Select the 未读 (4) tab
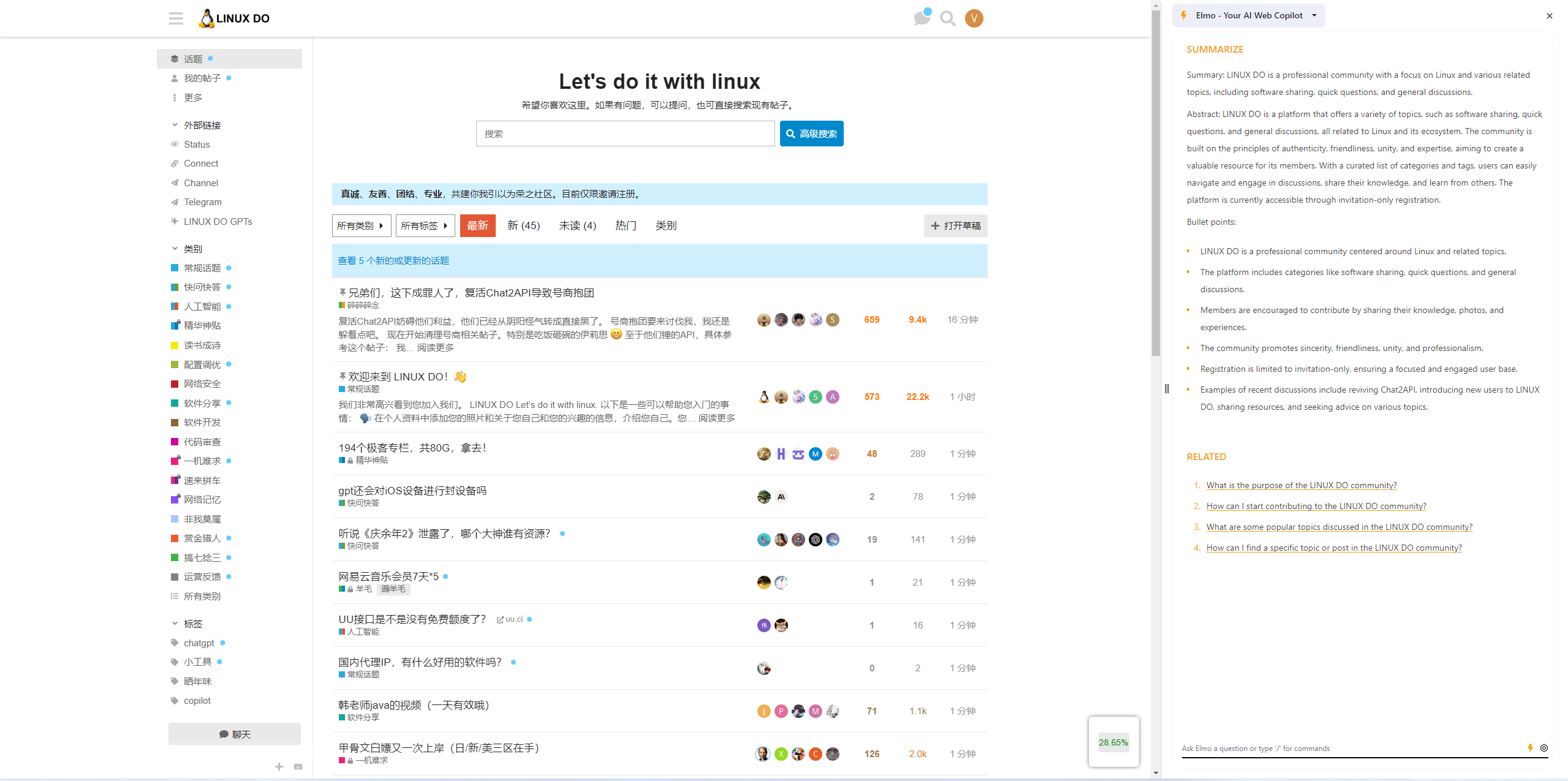 pyautogui.click(x=577, y=226)
